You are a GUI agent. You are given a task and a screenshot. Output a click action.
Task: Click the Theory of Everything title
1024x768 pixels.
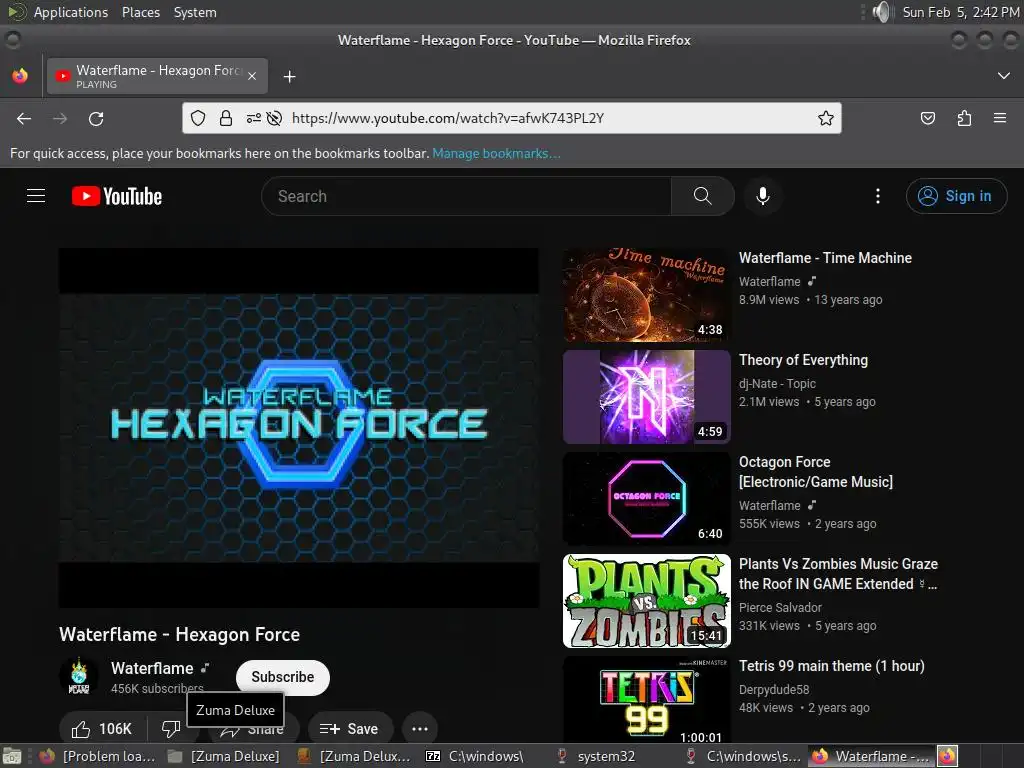tap(803, 360)
